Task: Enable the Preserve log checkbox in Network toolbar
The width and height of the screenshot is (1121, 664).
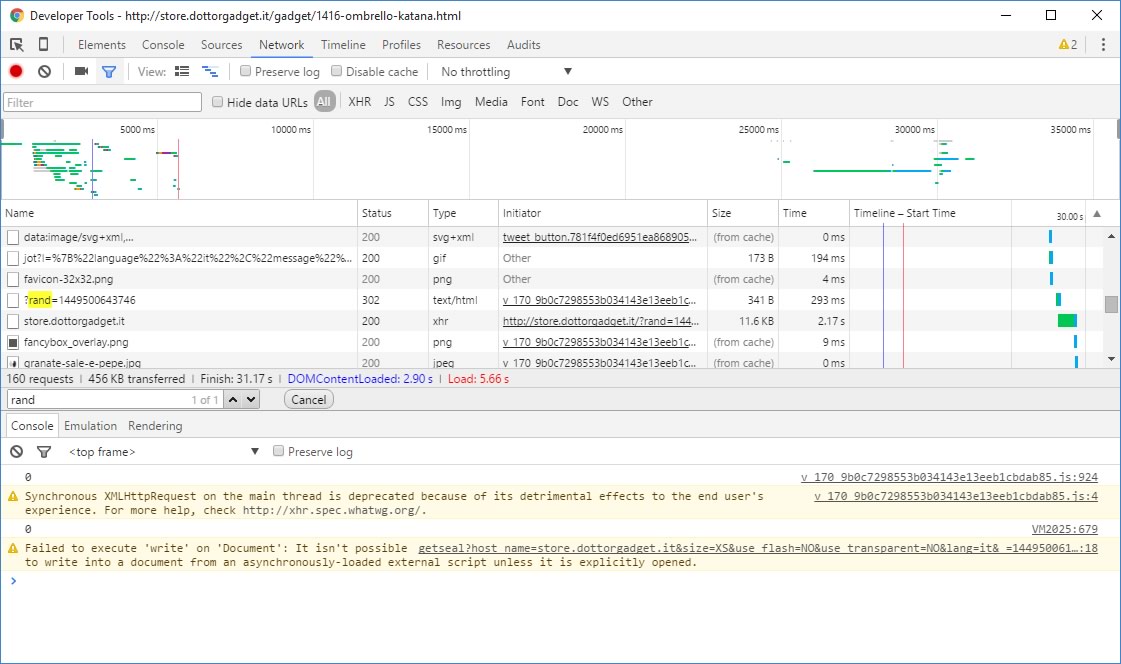Action: 245,71
